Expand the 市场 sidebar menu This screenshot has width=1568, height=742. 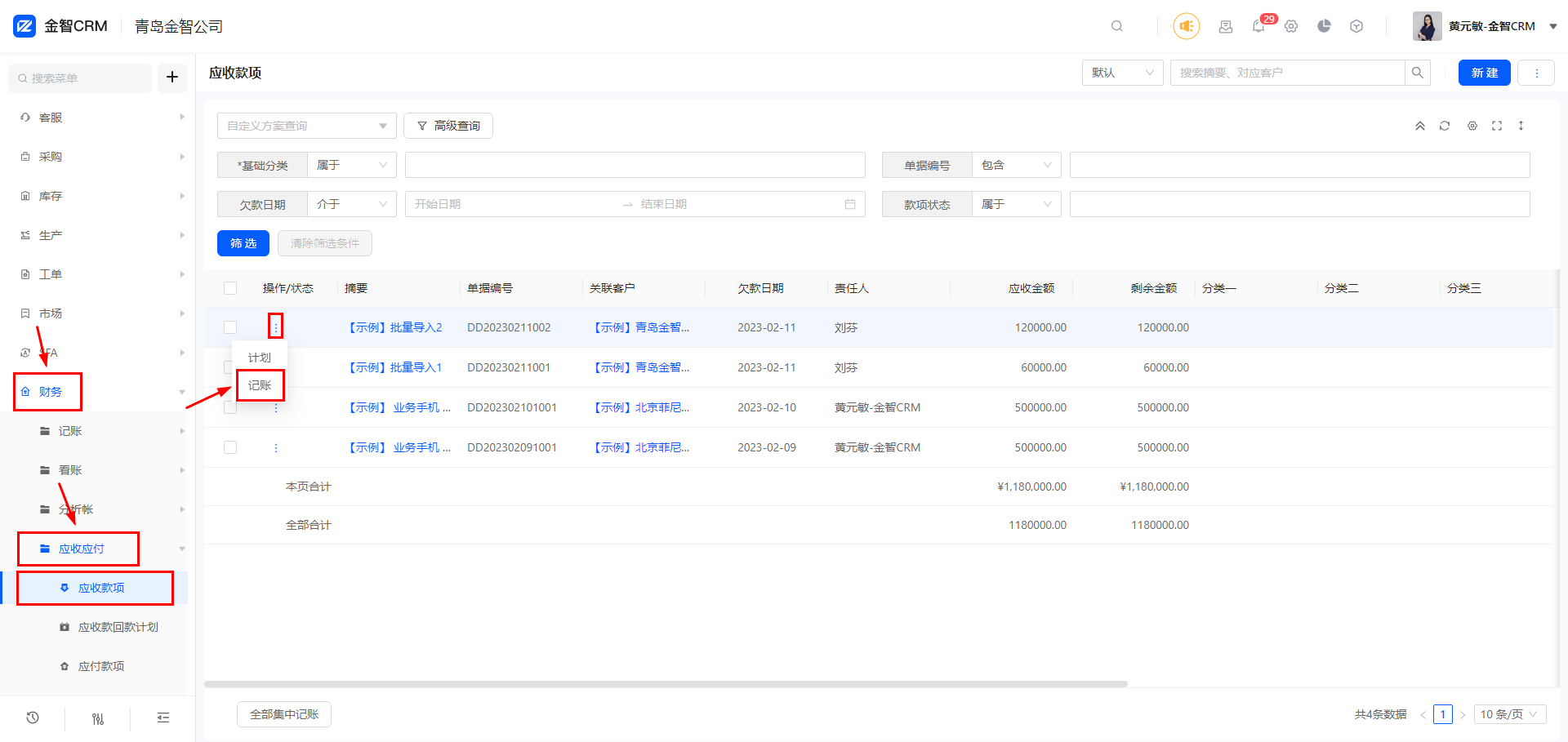click(98, 313)
